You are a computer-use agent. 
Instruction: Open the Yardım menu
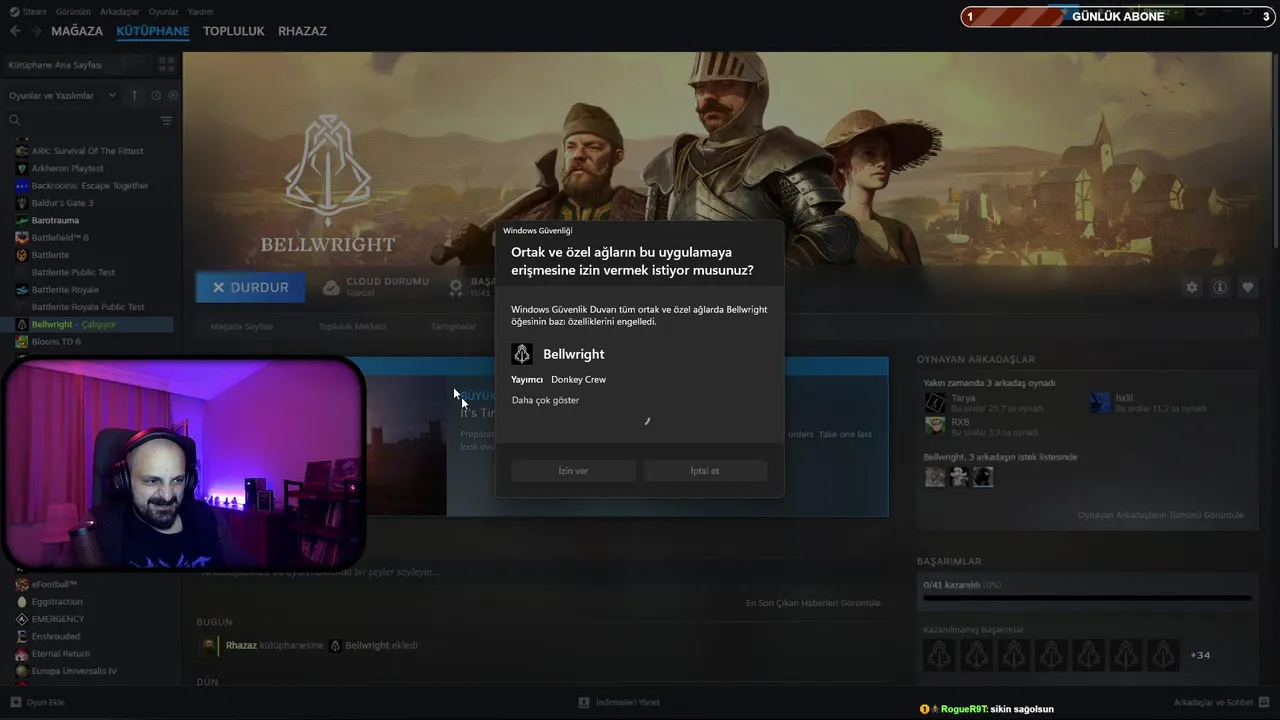click(x=200, y=12)
